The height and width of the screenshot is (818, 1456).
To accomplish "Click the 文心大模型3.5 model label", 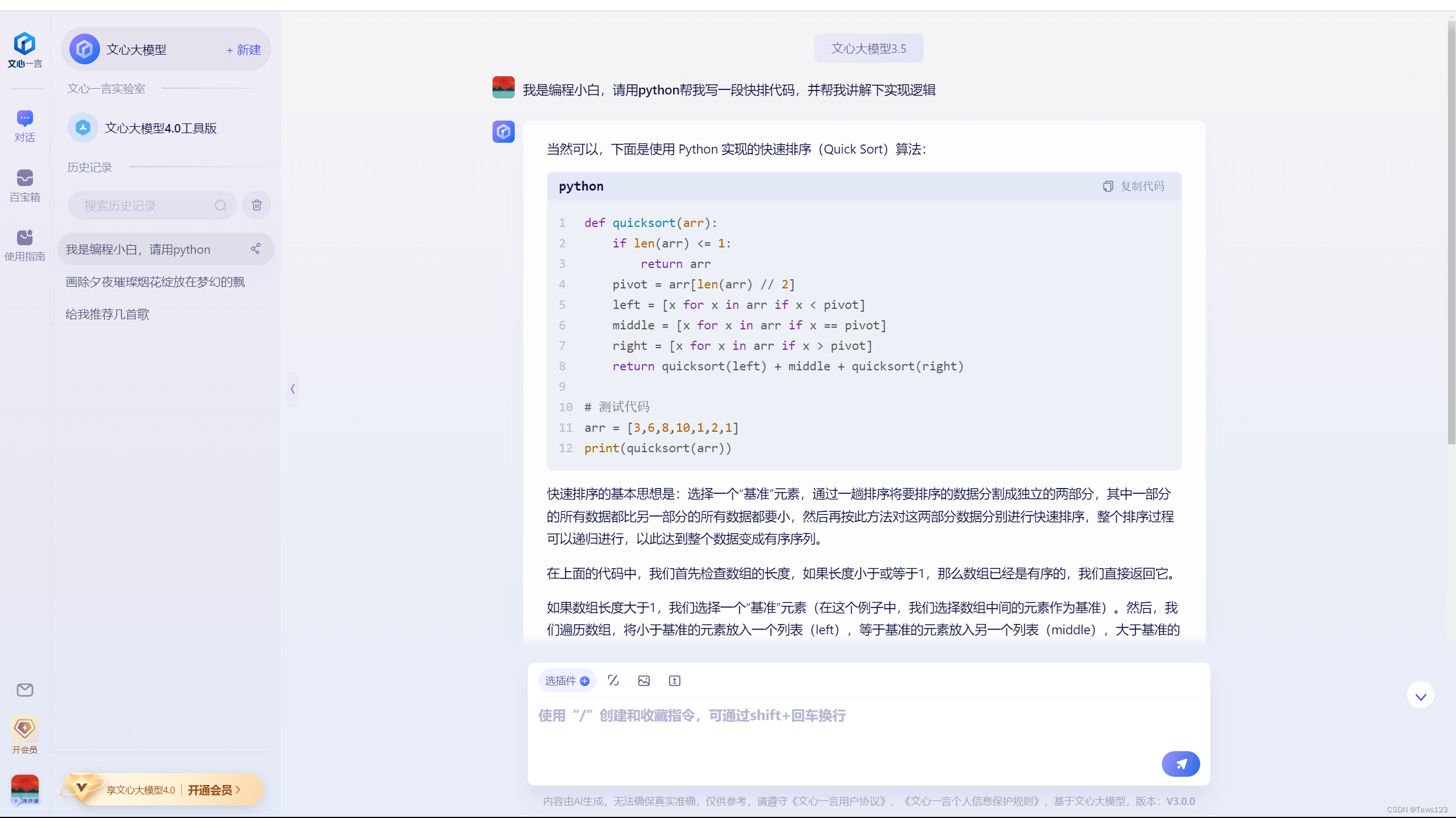I will click(x=868, y=48).
